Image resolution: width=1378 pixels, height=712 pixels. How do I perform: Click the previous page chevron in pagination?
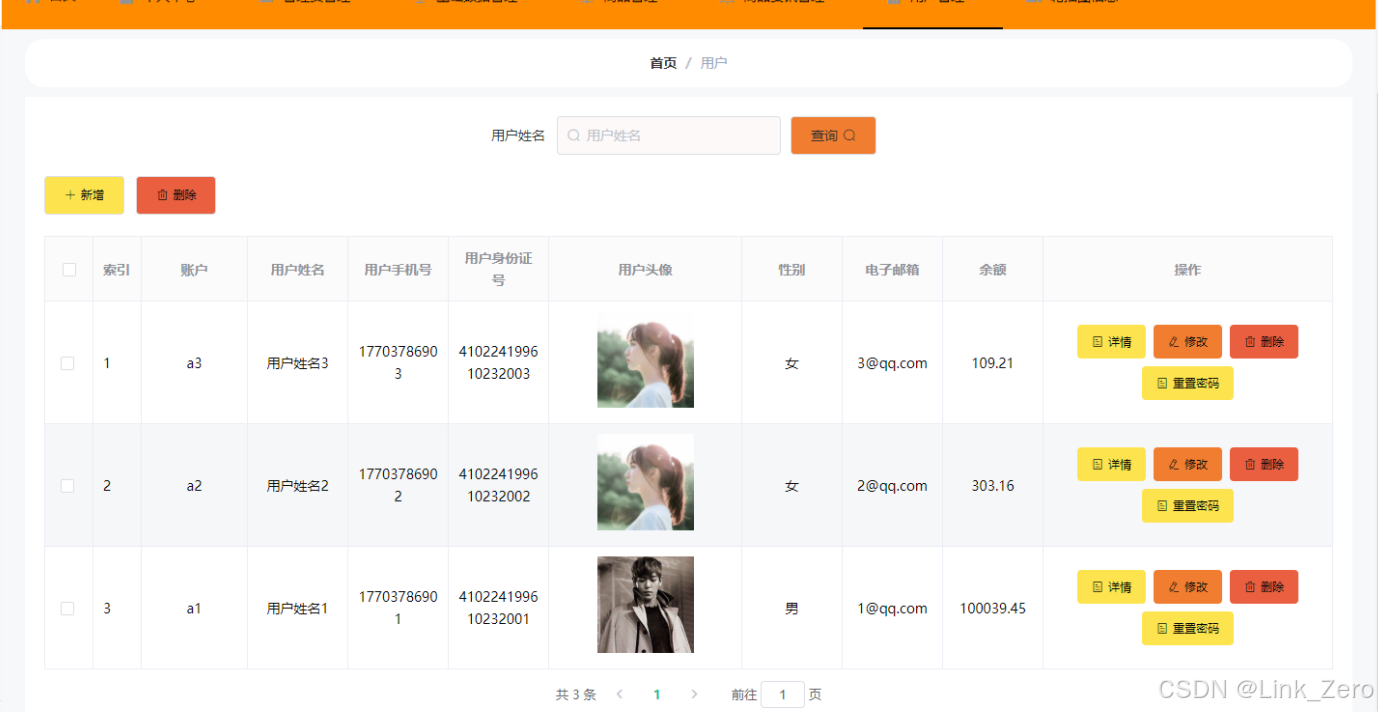click(620, 693)
